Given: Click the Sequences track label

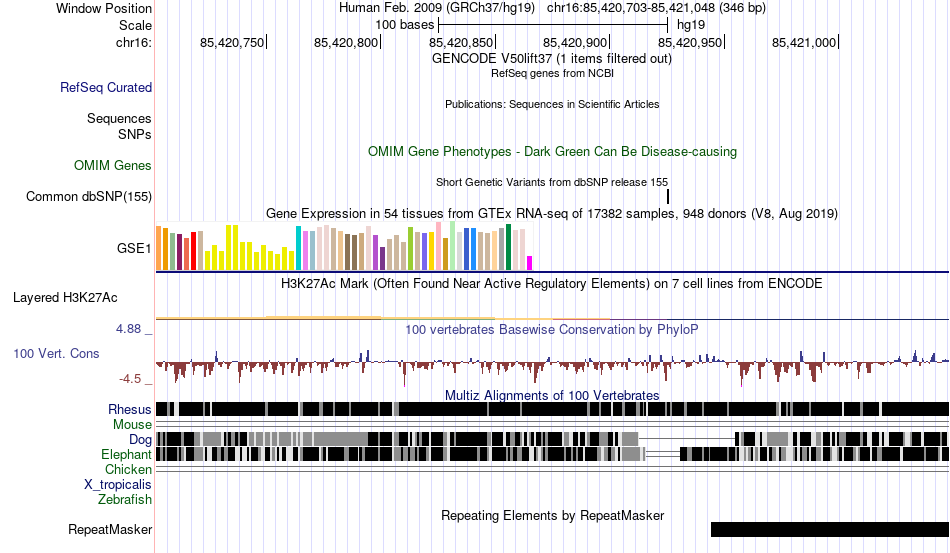Looking at the screenshot, I should pyautogui.click(x=119, y=118).
